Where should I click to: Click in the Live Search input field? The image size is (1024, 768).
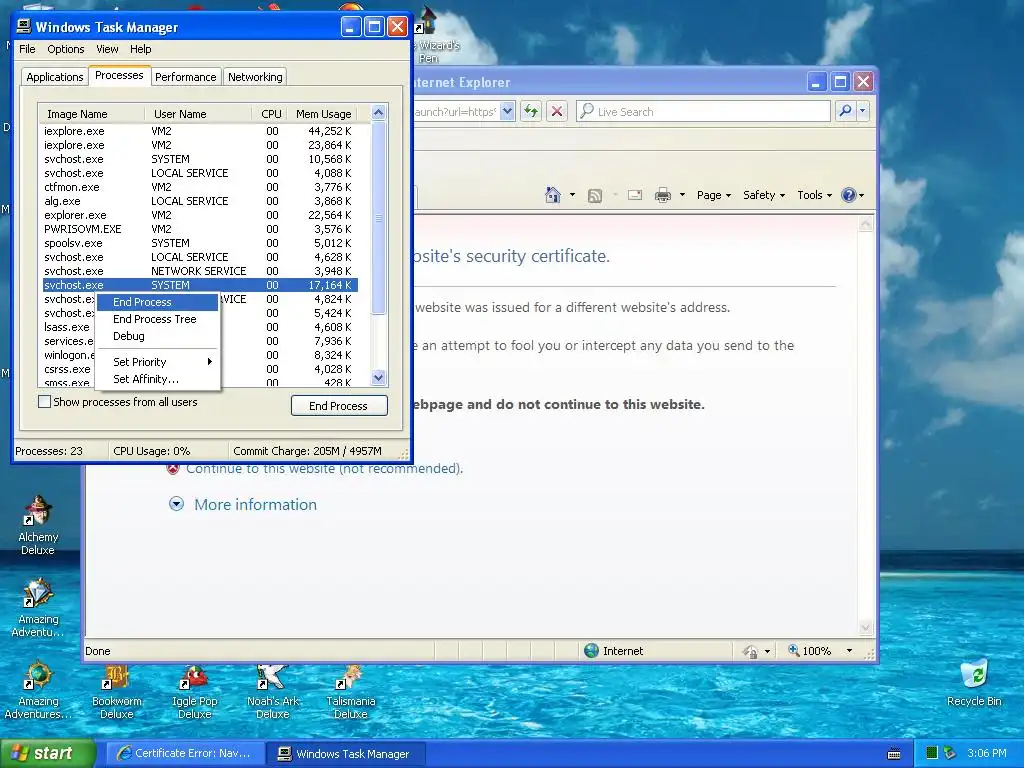coord(704,111)
